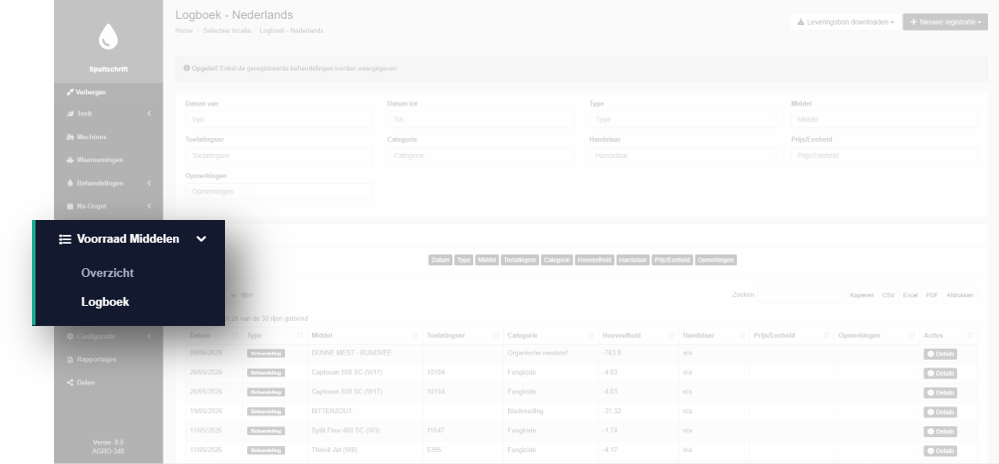Export table with CSV button
The image size is (999, 464).
point(888,295)
